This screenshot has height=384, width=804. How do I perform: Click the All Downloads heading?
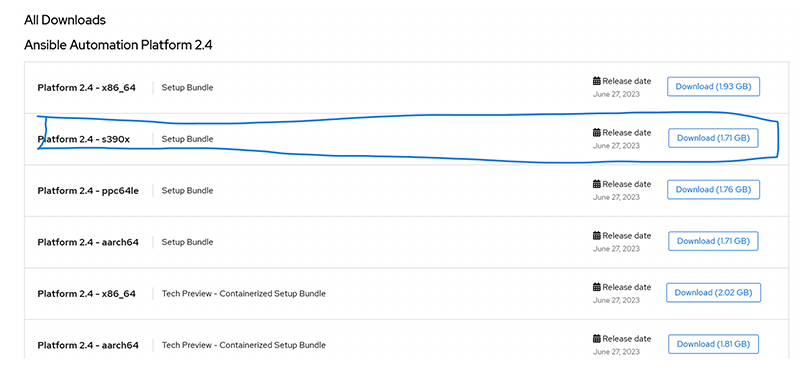[65, 21]
